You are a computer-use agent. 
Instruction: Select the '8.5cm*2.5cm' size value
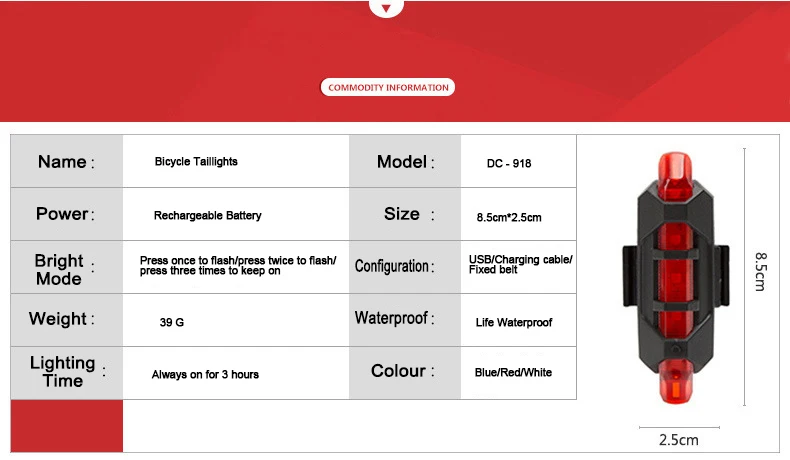(x=509, y=218)
